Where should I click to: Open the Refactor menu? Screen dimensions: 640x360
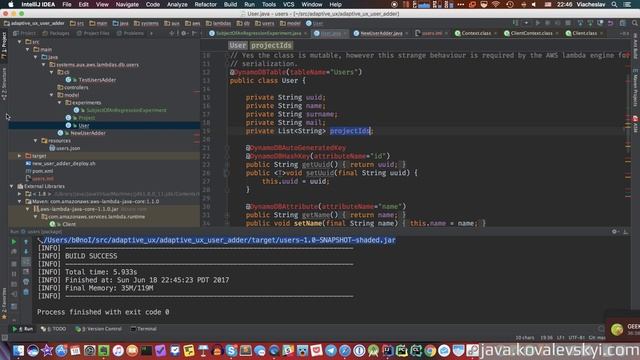point(205,4)
